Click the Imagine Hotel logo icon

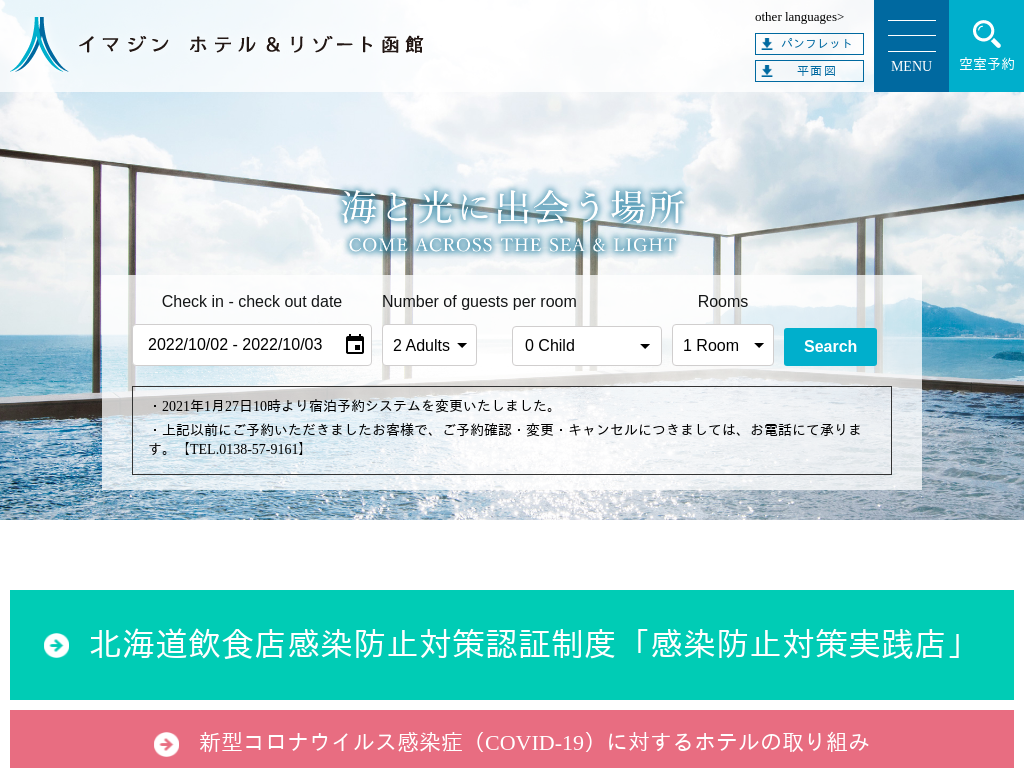tap(39, 45)
